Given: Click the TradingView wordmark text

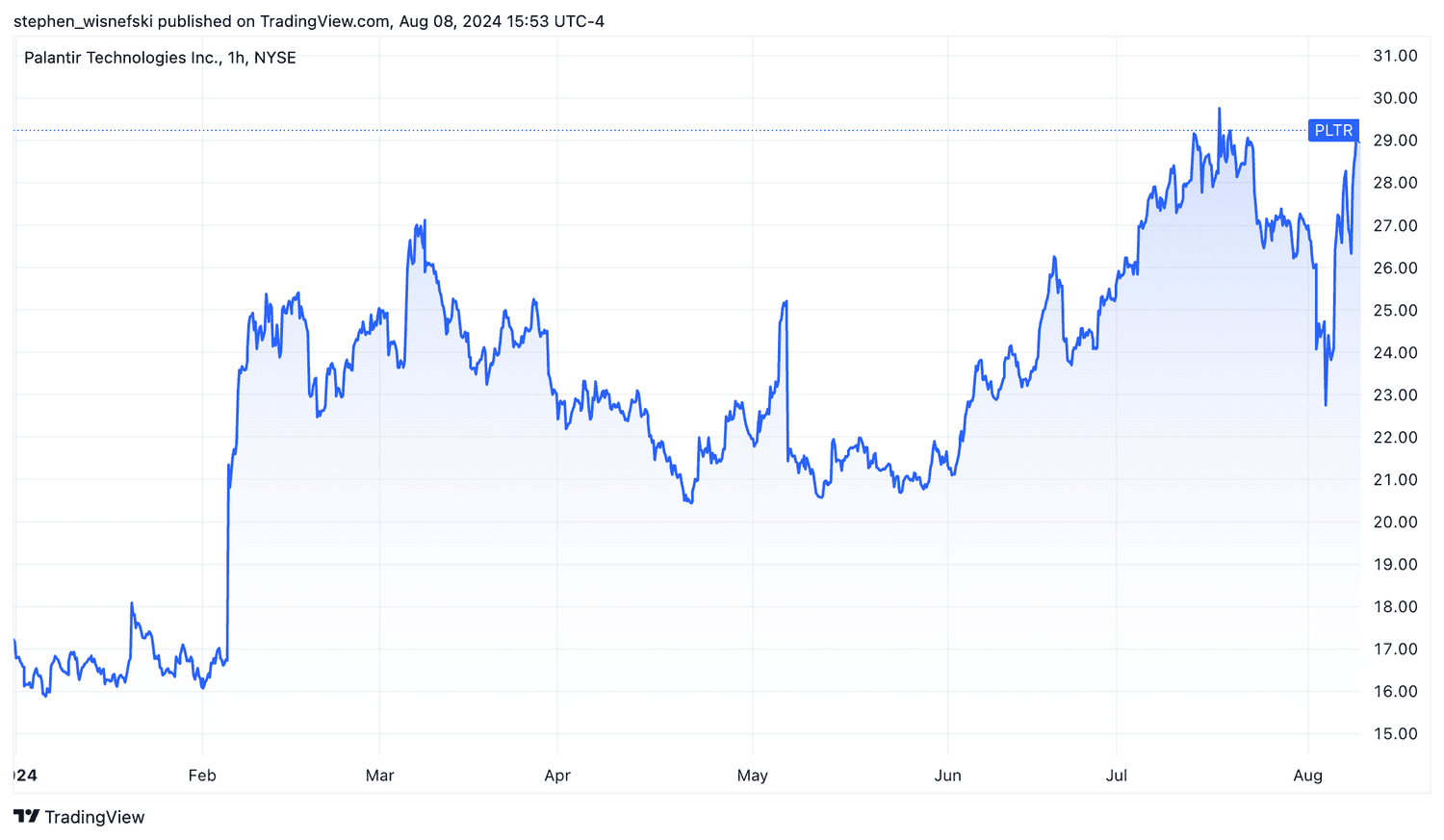Looking at the screenshot, I should tap(94, 818).
